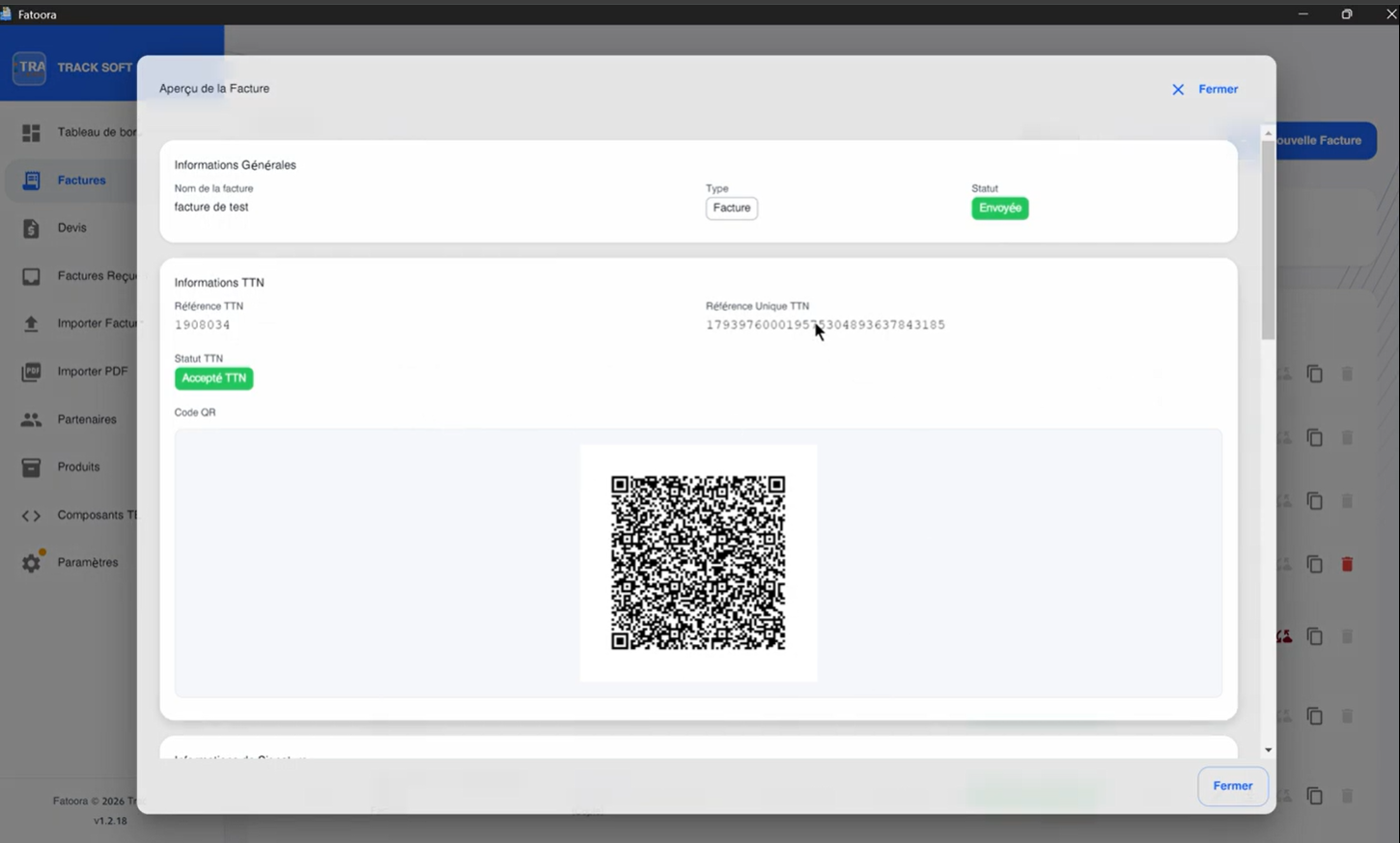Click the dialog's vertical scrollbar thumb
Screen dimensions: 1400x843
[x=1268, y=240]
